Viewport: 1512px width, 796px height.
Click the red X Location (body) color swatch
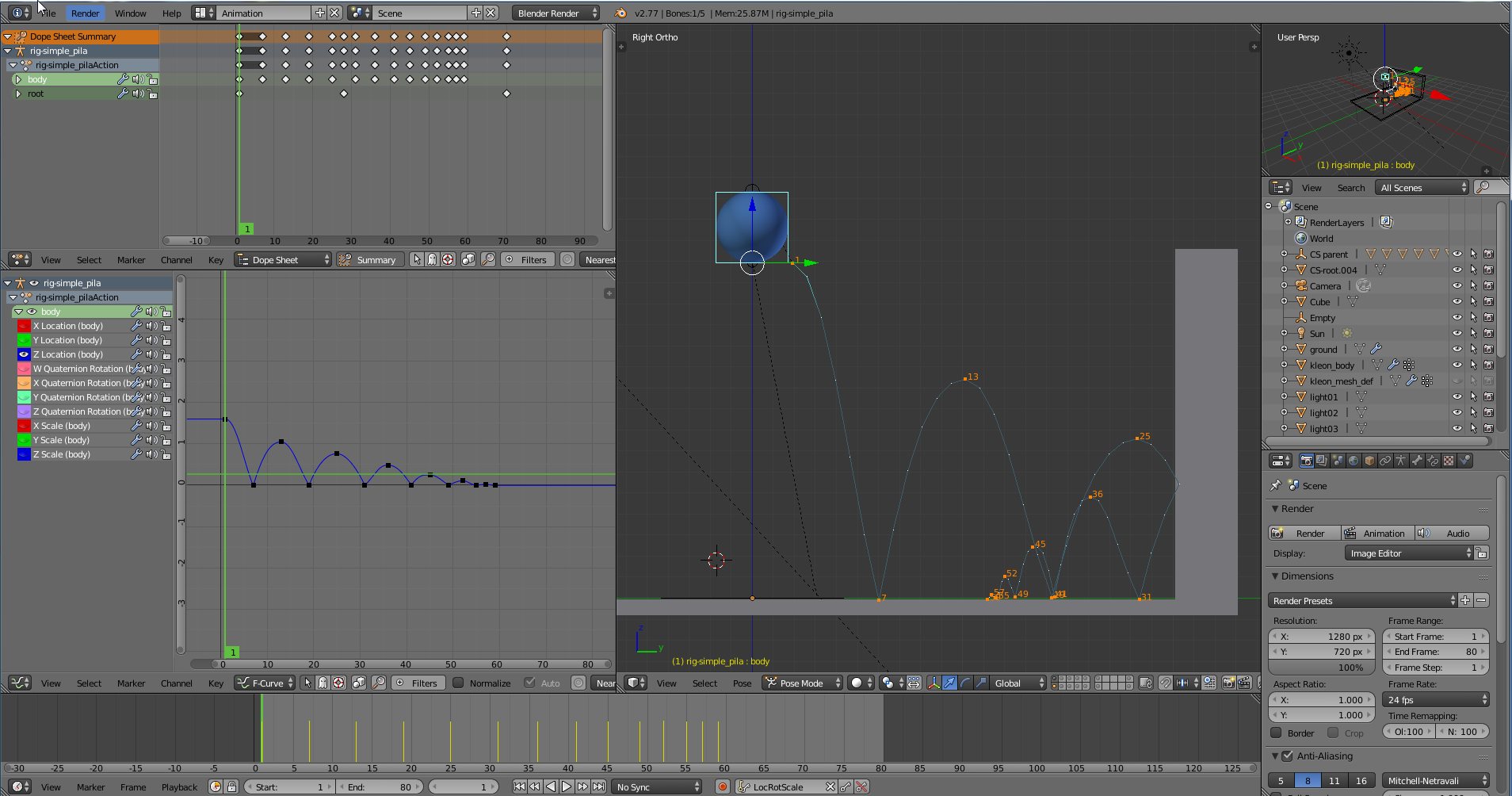tap(24, 326)
